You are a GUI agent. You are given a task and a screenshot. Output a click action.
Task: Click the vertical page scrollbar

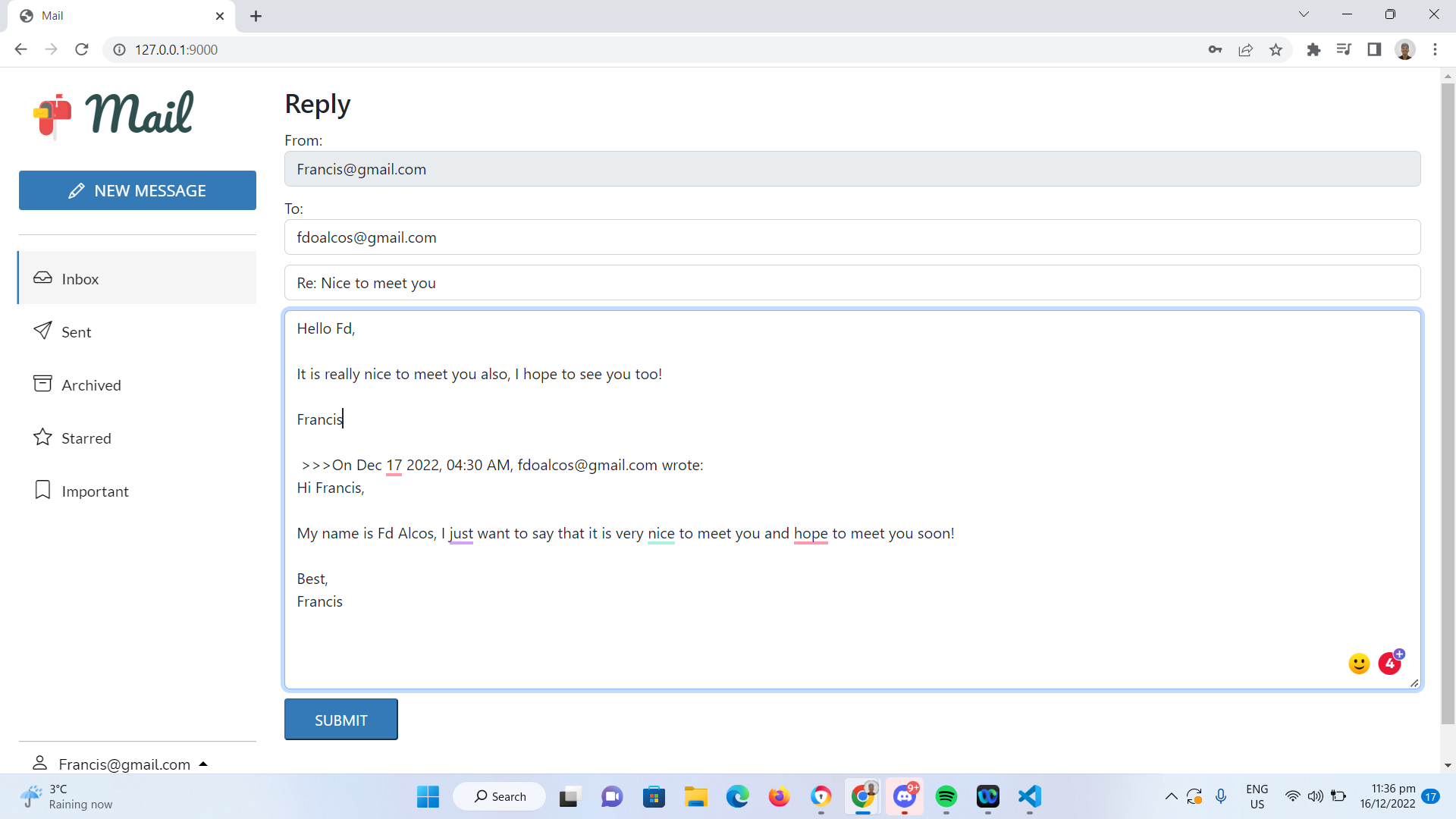point(1448,402)
